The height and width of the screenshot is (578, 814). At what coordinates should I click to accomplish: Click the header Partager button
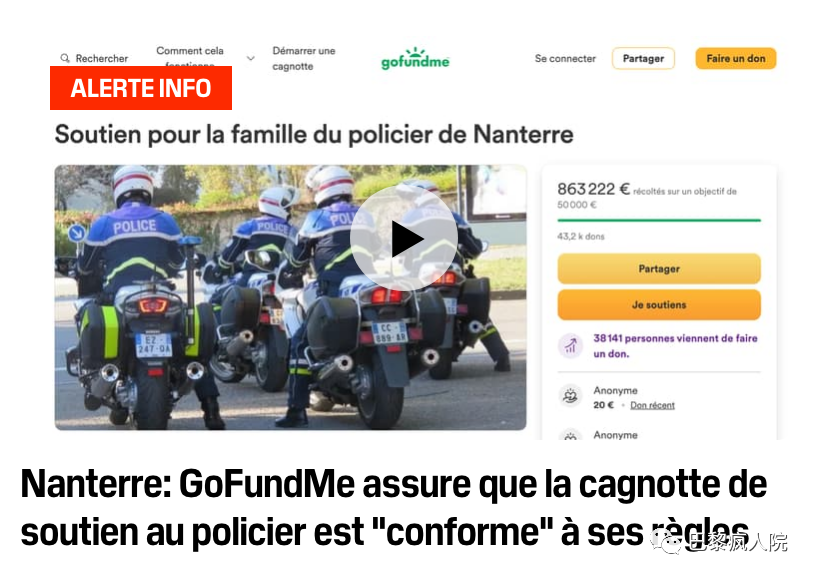point(643,58)
